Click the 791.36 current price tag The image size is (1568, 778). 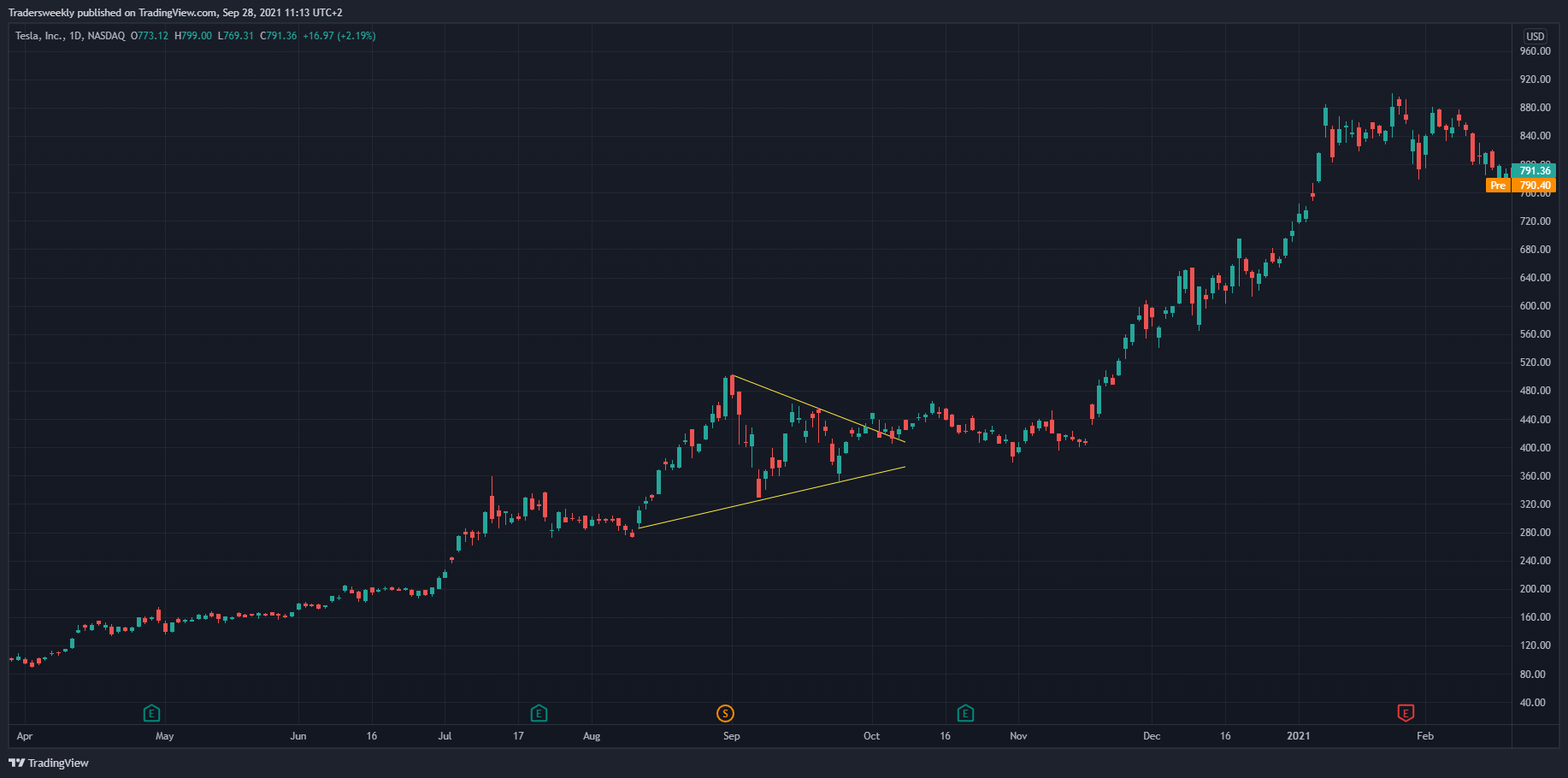tap(1534, 171)
